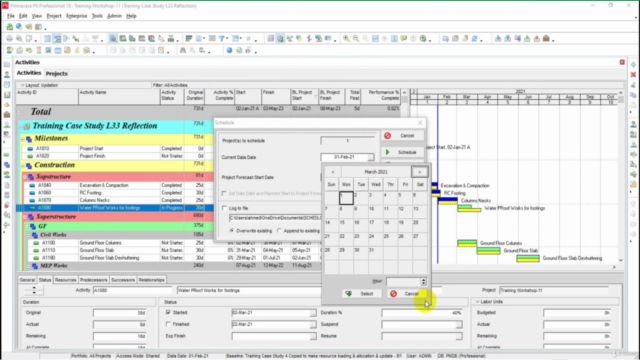Image resolution: width=640 pixels, height=360 pixels.
Task: Toggle Set Data Date and Planned Start checkbox
Action: (224, 193)
